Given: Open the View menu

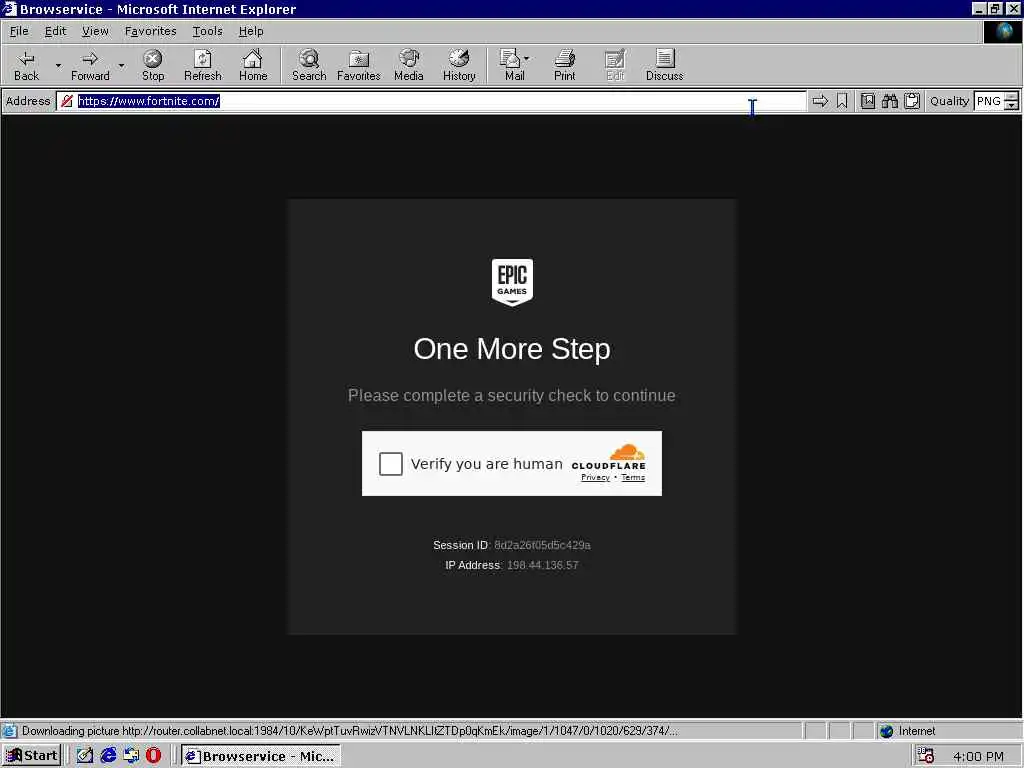Looking at the screenshot, I should (x=95, y=31).
